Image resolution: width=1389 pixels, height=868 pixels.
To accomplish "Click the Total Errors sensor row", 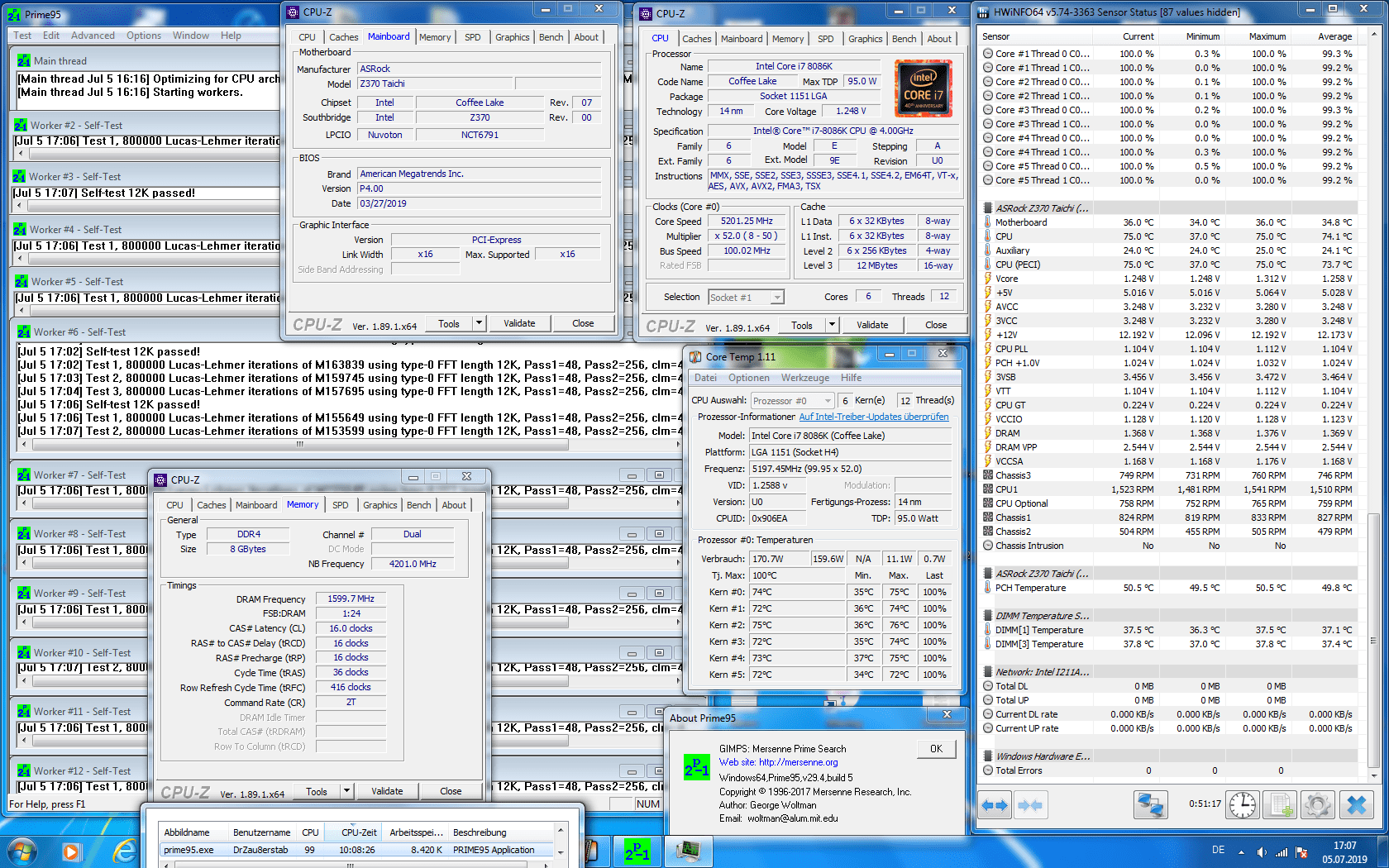I will (1167, 770).
